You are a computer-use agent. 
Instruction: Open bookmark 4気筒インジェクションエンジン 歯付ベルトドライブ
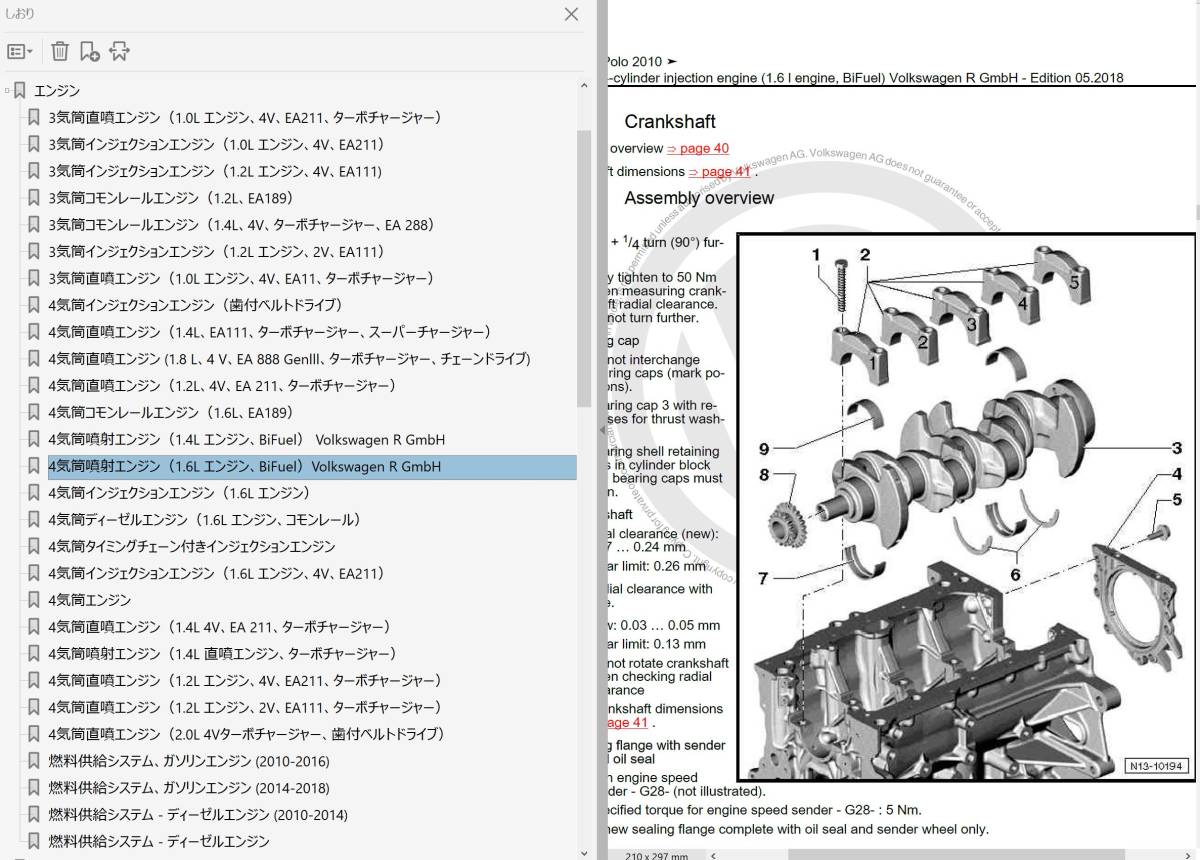tap(196, 305)
